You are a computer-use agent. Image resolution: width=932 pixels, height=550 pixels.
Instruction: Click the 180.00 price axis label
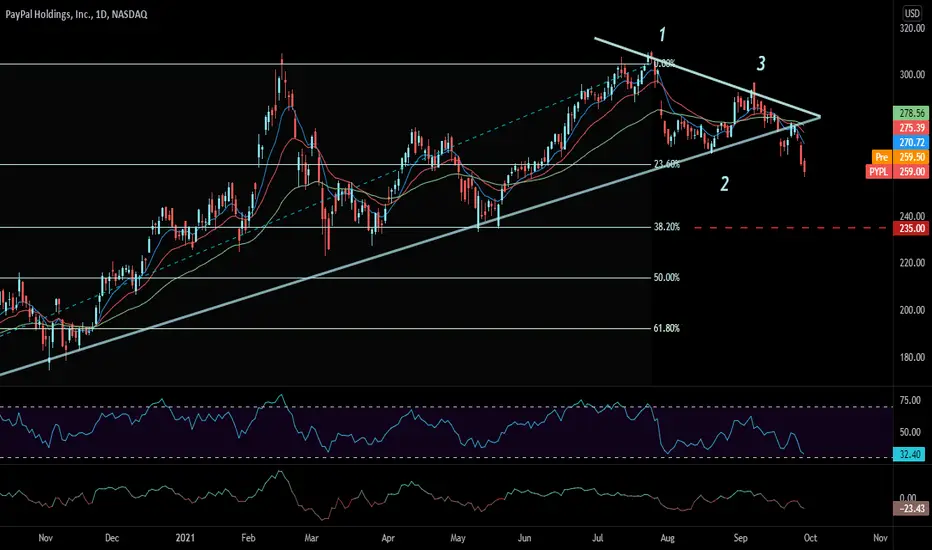coord(912,357)
